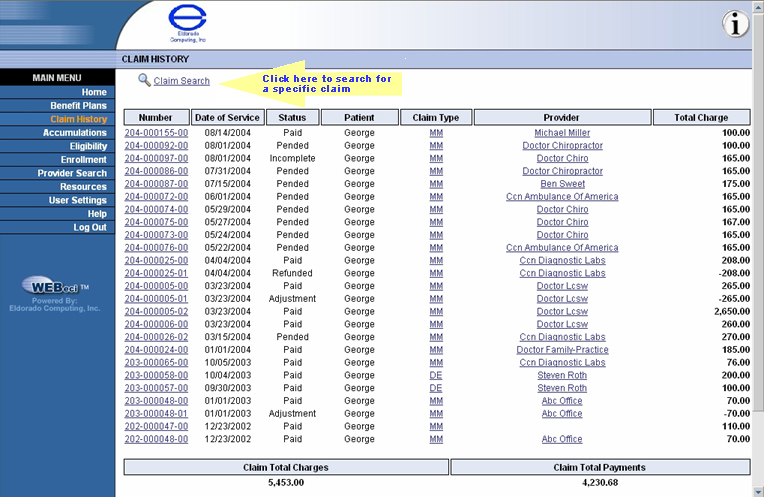Click the Date of Service column header
The width and height of the screenshot is (764, 497).
point(227,117)
